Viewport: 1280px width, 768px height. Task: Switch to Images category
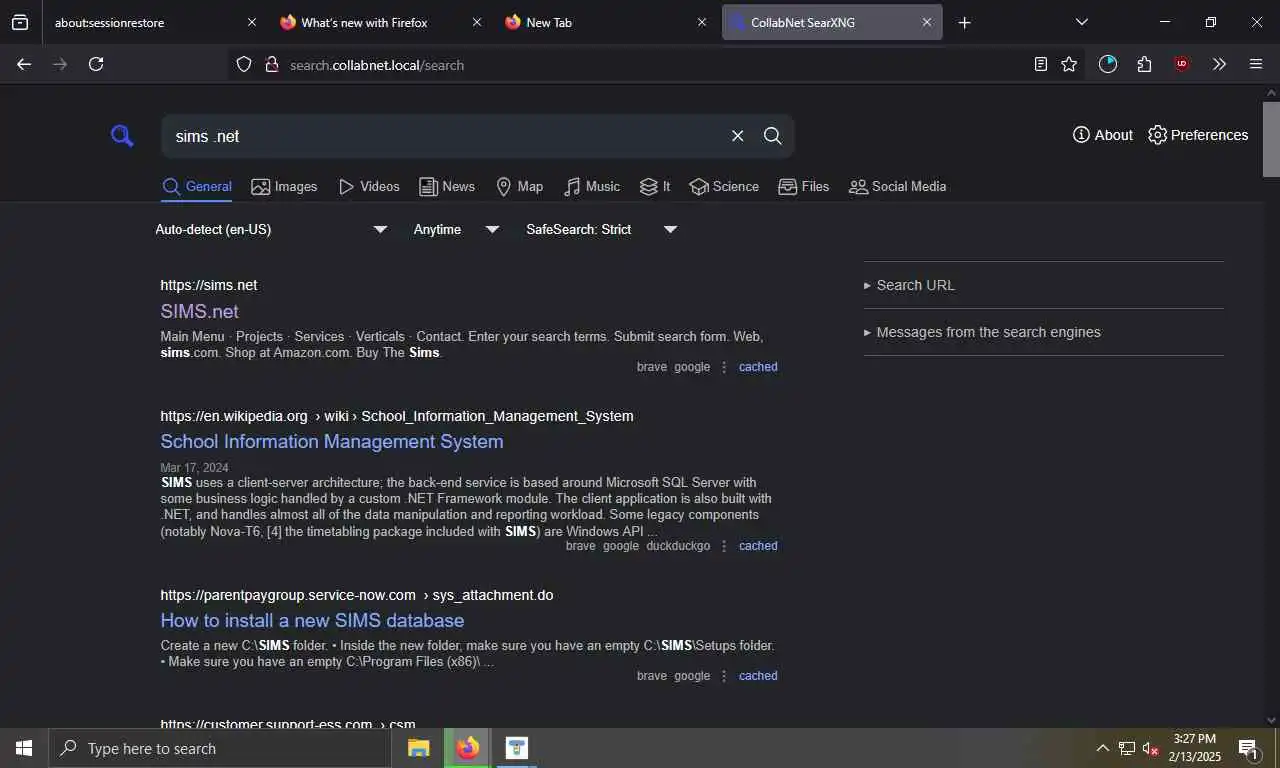point(284,187)
